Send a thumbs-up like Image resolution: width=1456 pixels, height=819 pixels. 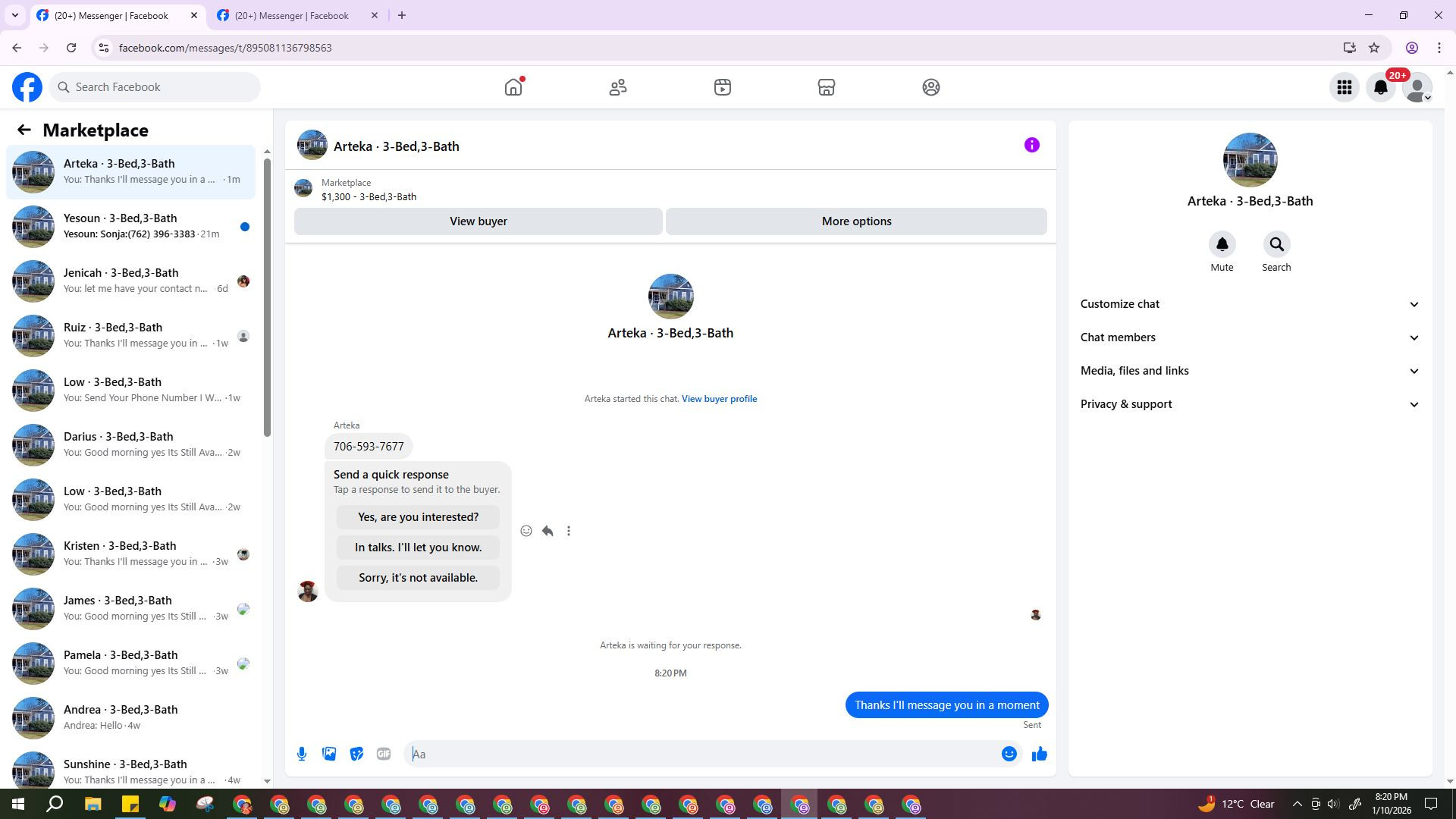[x=1039, y=754]
